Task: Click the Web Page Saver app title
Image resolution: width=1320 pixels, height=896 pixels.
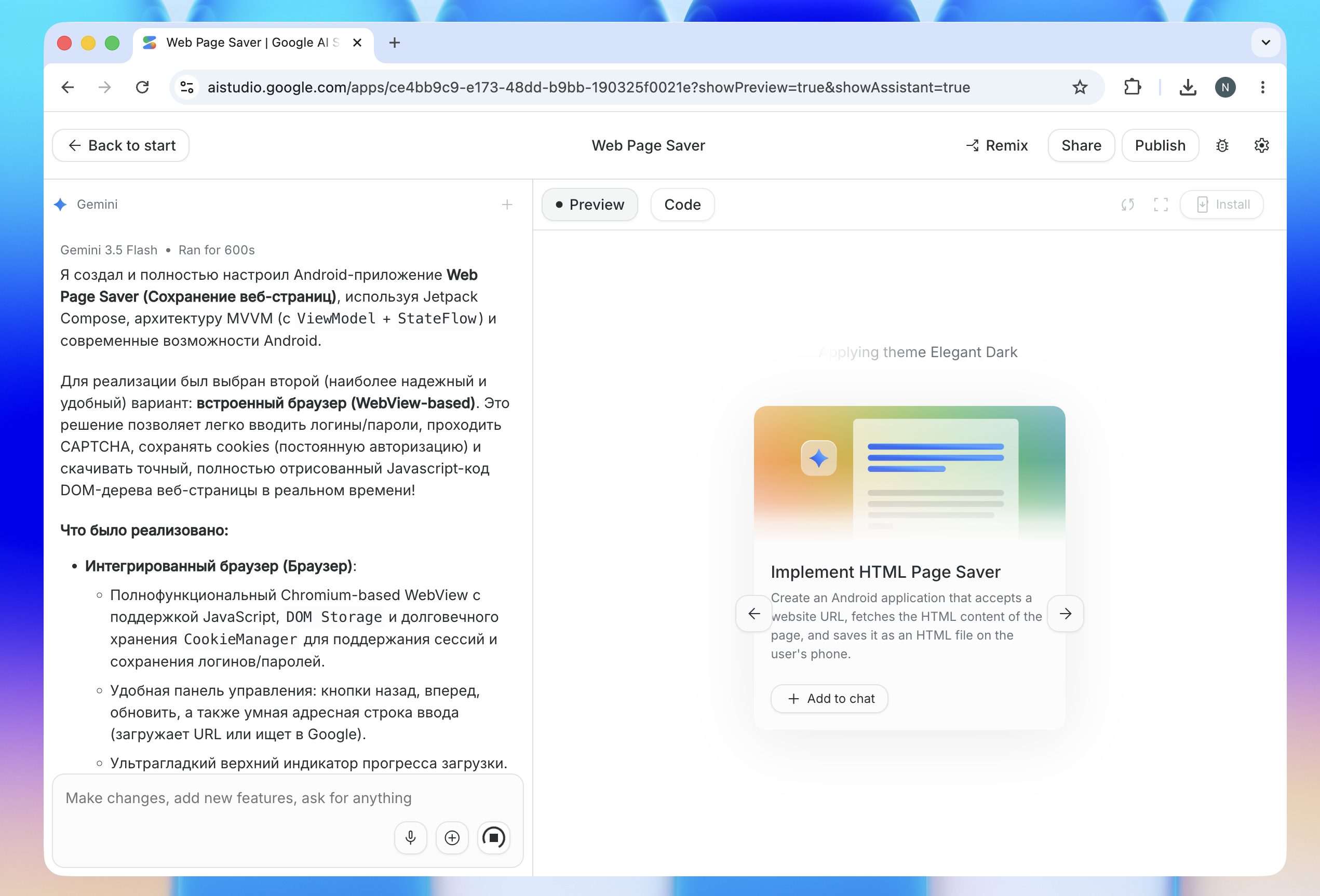Action: [648, 146]
